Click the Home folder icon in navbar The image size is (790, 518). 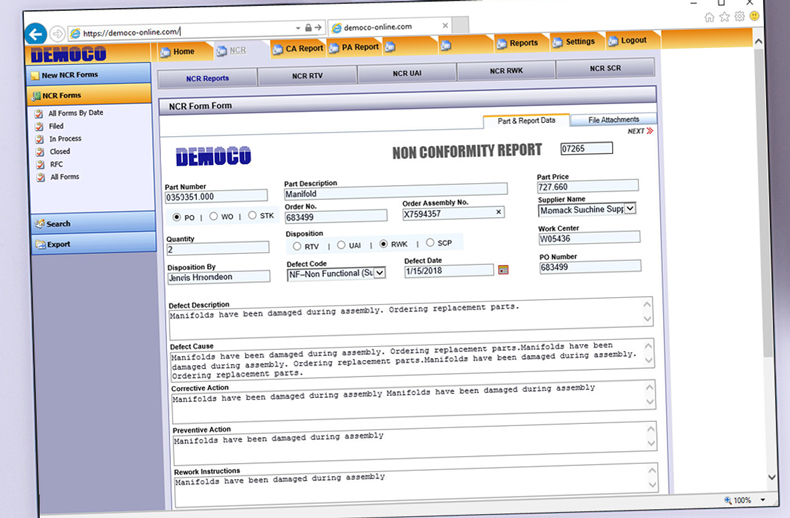pyautogui.click(x=165, y=51)
